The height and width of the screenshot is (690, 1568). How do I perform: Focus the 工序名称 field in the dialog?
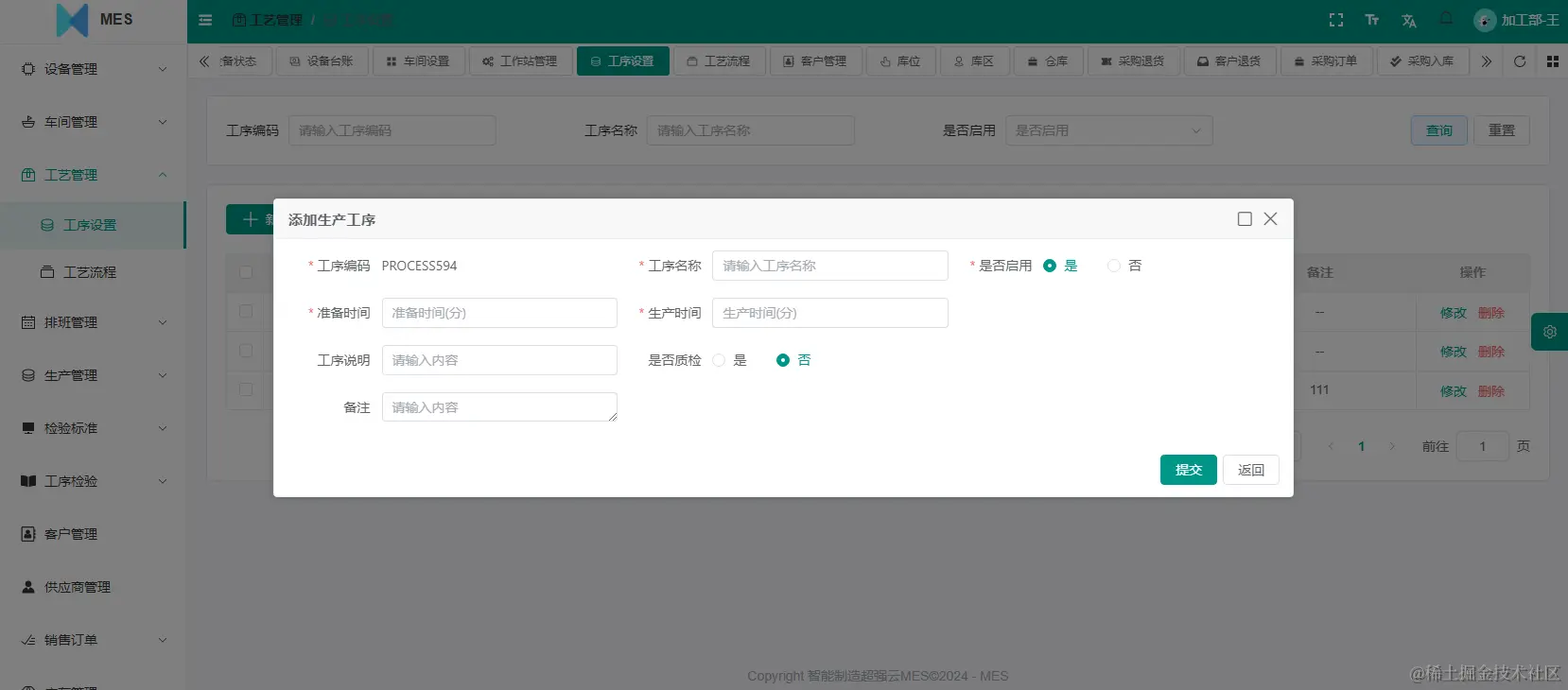pyautogui.click(x=830, y=266)
